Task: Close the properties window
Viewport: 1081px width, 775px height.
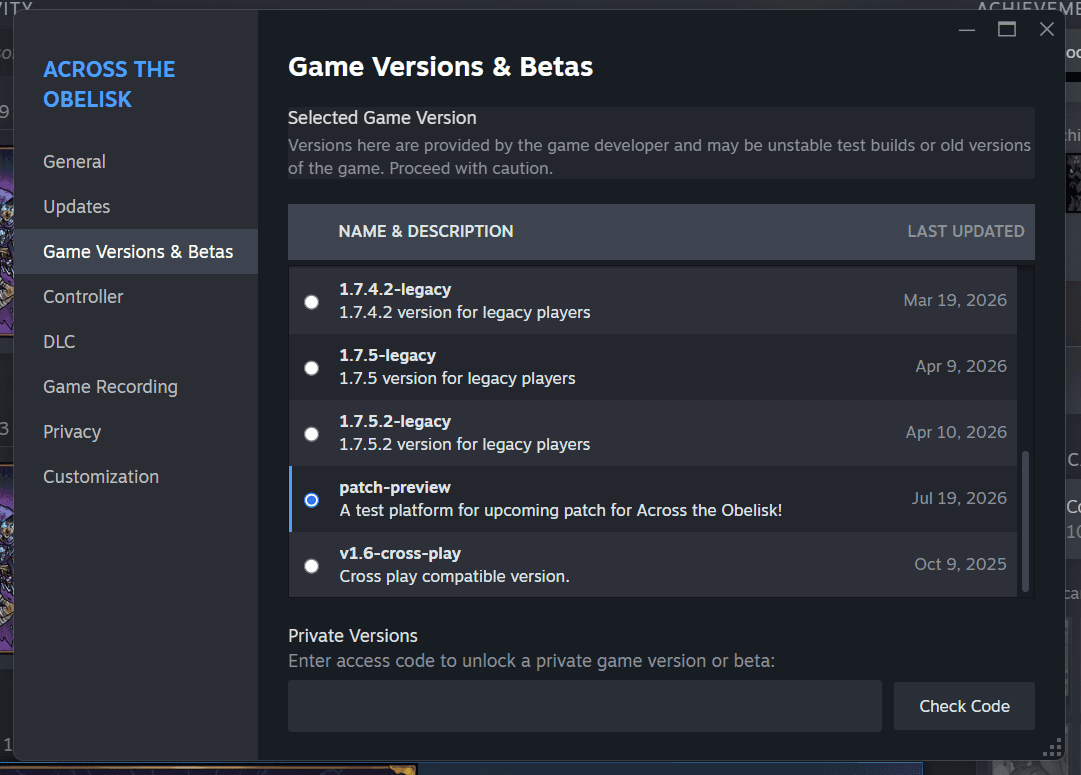Action: 1047,29
